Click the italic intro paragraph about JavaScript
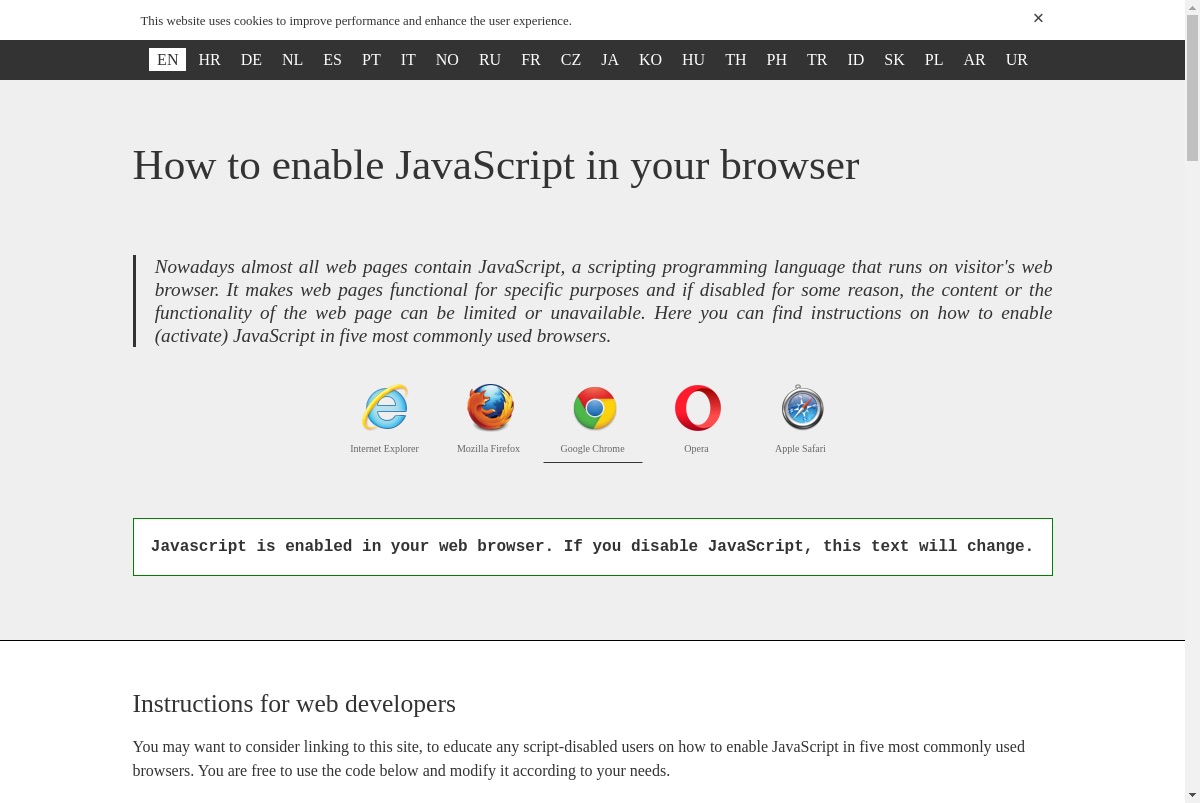Viewport: 1200px width, 803px height. click(603, 301)
